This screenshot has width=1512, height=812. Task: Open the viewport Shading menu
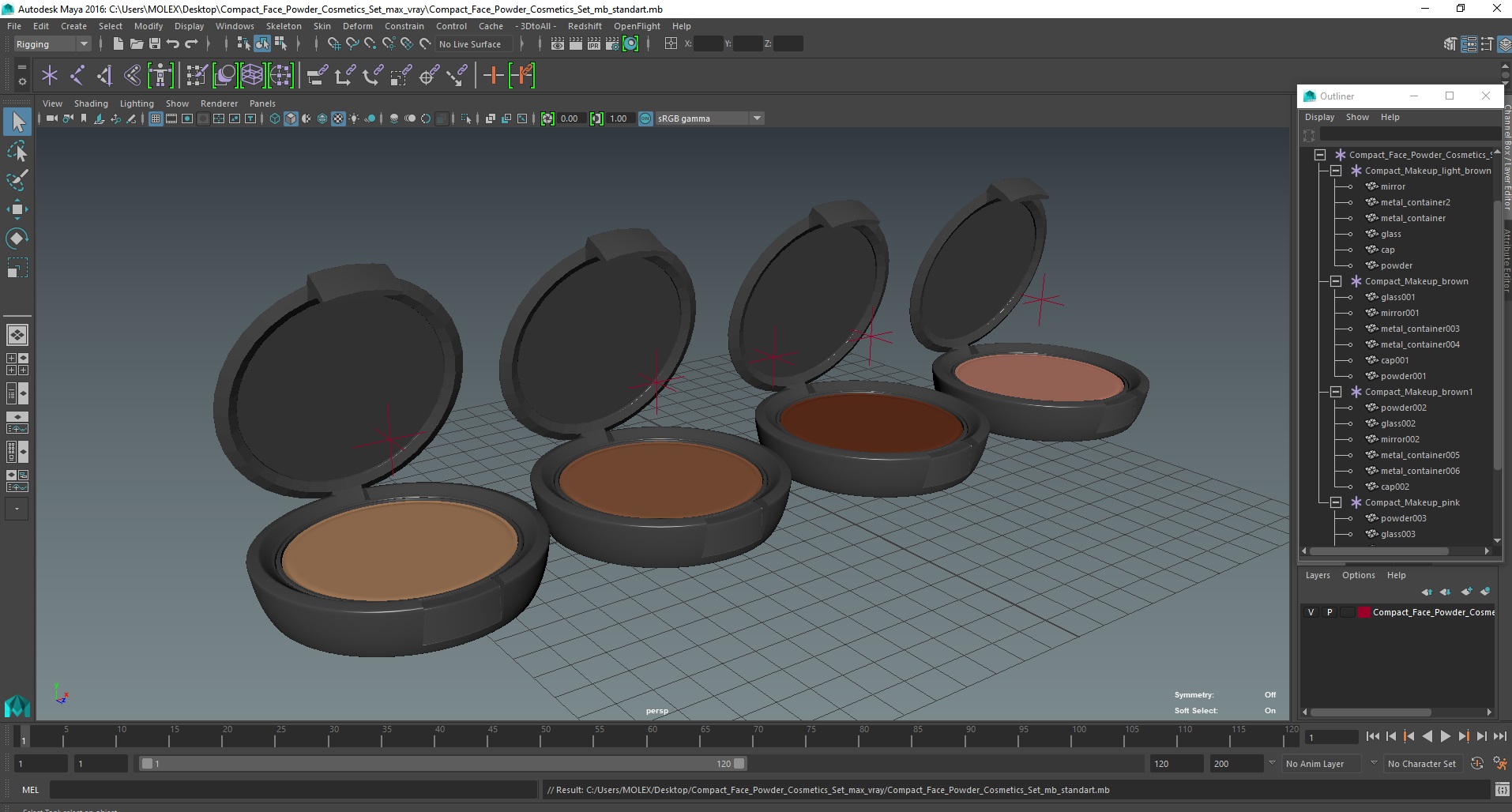click(x=91, y=103)
